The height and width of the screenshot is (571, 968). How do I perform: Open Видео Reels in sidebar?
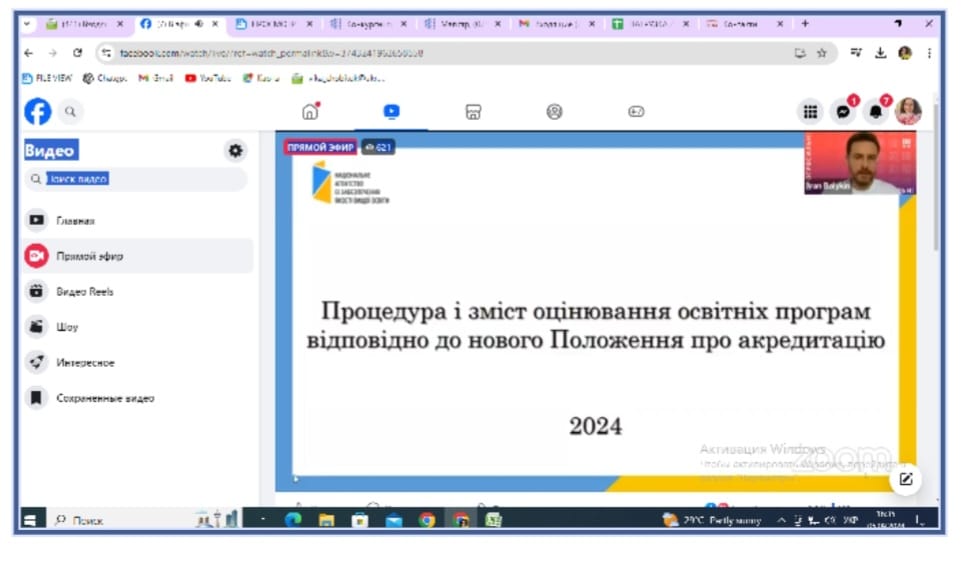tap(85, 292)
